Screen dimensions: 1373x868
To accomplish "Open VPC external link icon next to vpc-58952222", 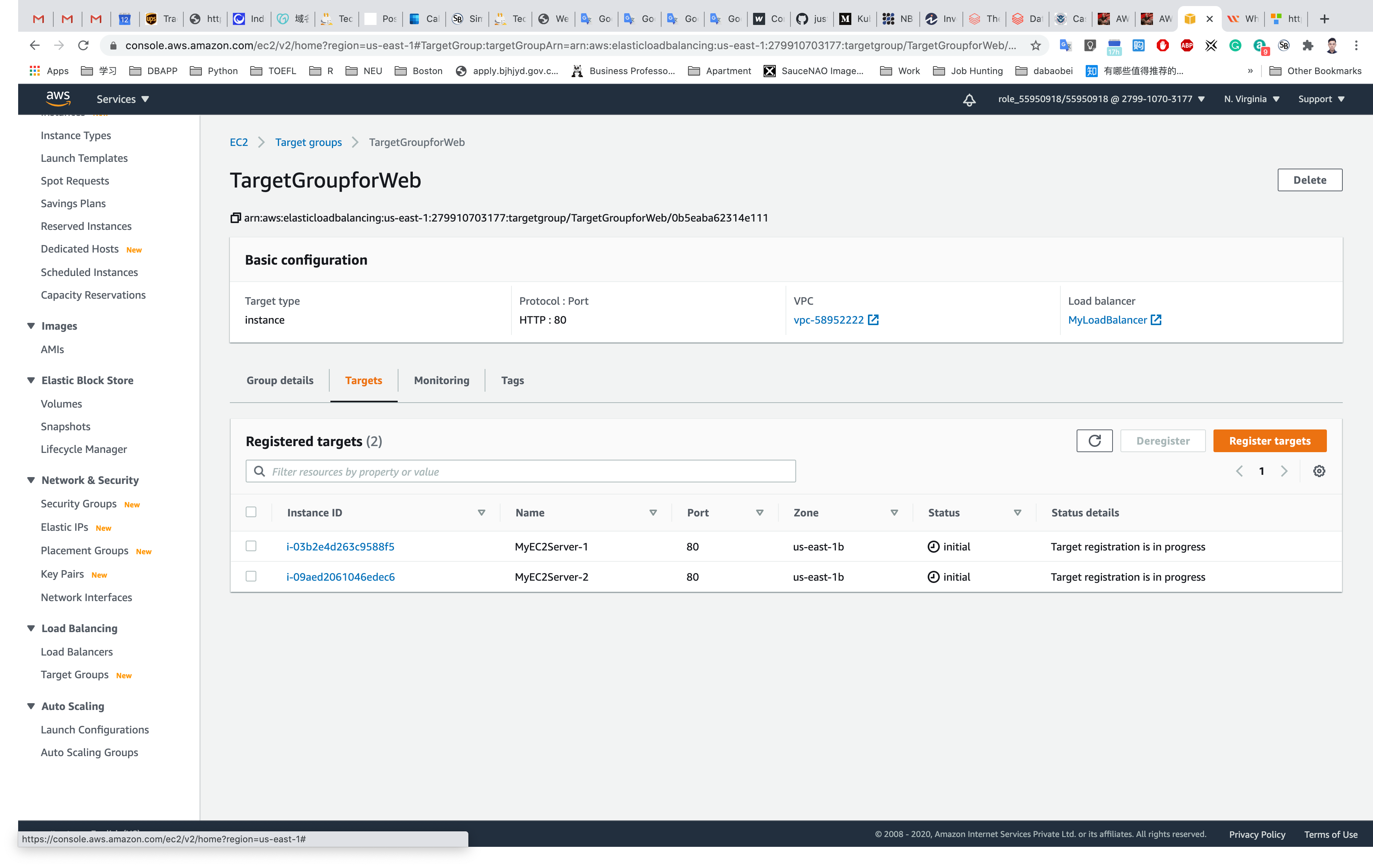I will 873,320.
